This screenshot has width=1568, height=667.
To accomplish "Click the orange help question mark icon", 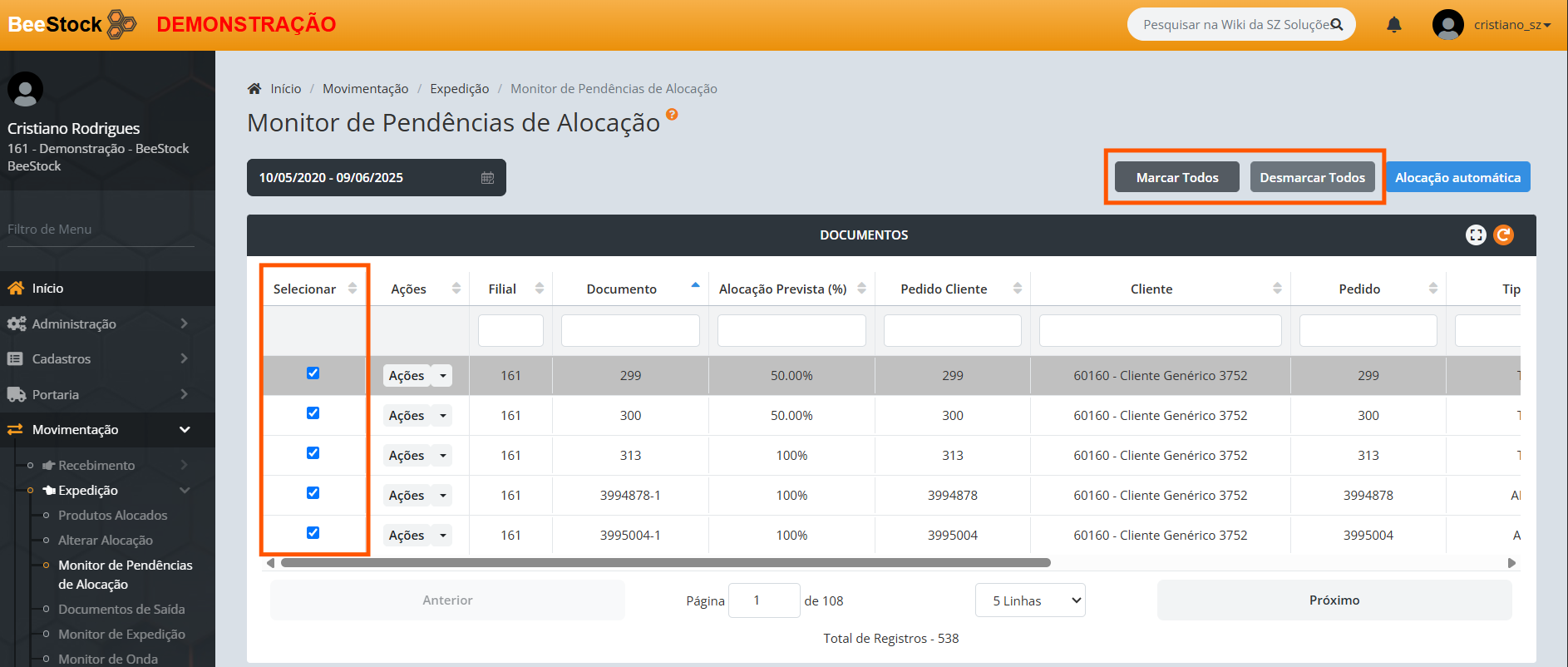I will [x=672, y=115].
